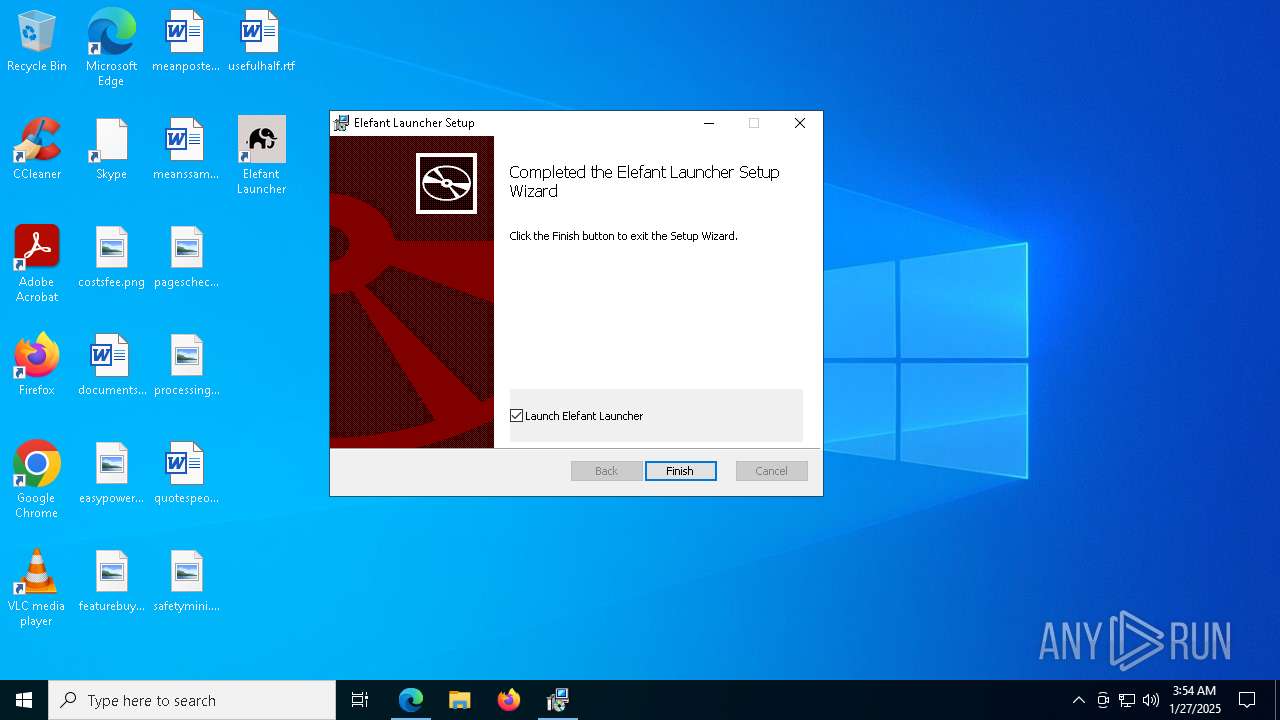The width and height of the screenshot is (1280, 720).
Task: Click the Finish button
Action: pos(680,471)
